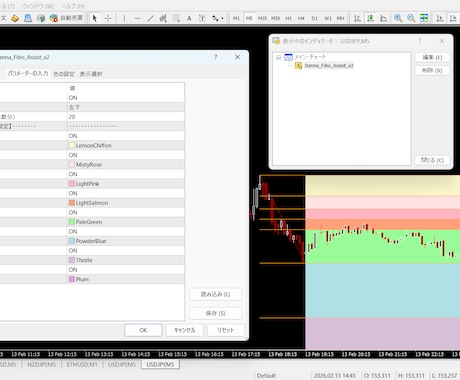Open the LightSalmon color dropdown
Viewport: 460px width, 380px height.
126,203
